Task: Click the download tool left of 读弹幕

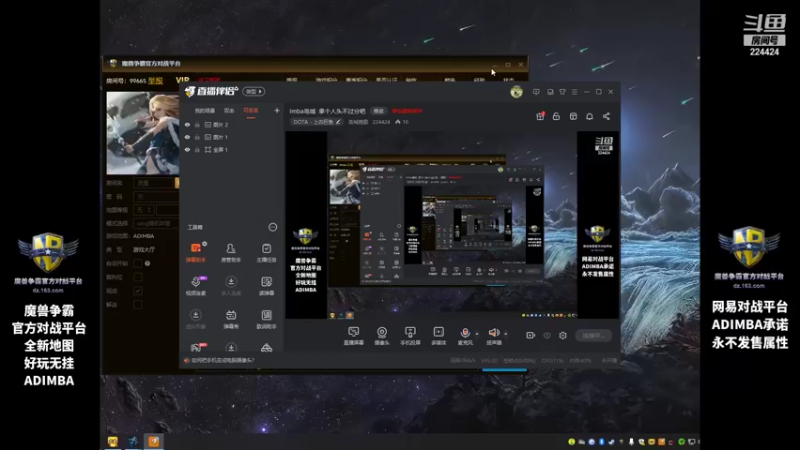Action: (231, 285)
